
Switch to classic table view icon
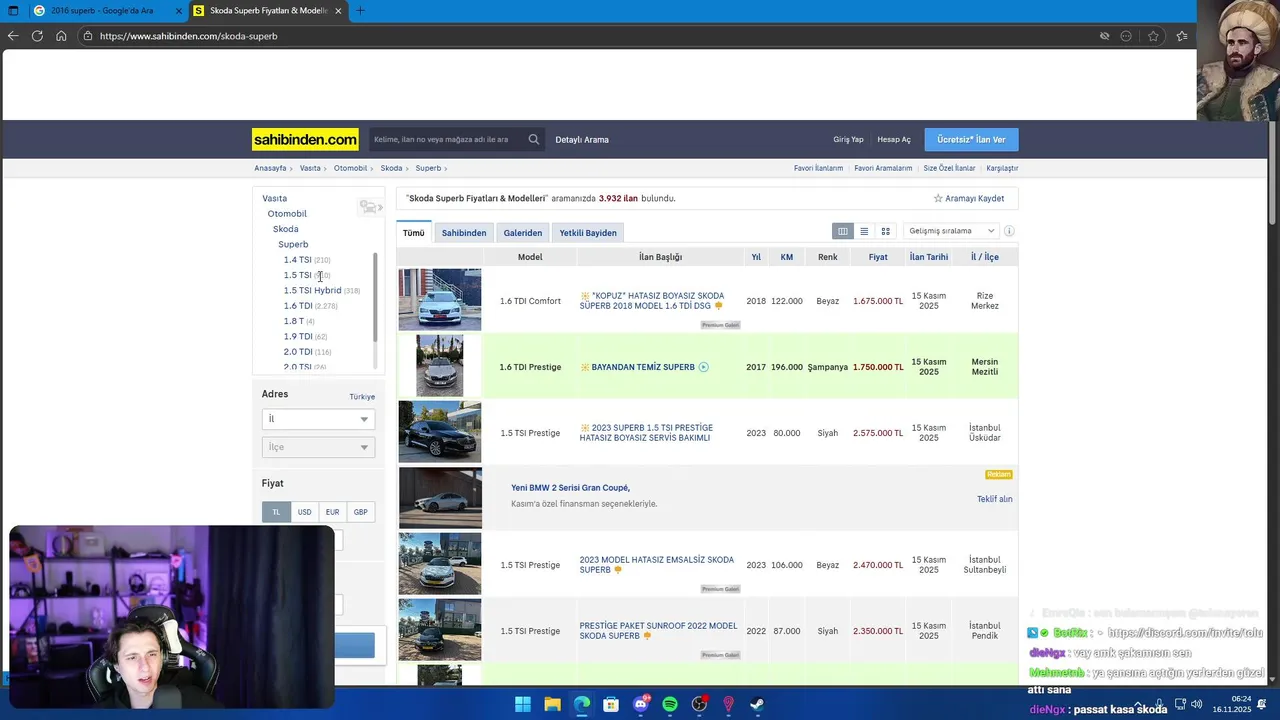843,231
